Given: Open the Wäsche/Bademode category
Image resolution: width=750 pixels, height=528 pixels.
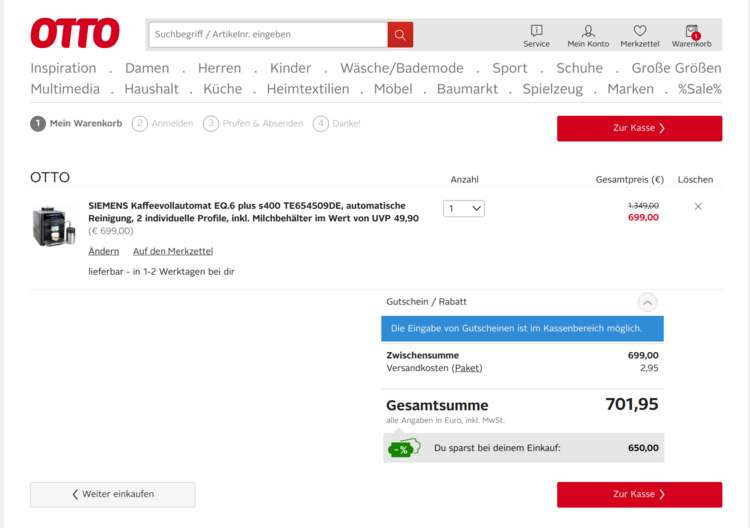Looking at the screenshot, I should [x=402, y=68].
